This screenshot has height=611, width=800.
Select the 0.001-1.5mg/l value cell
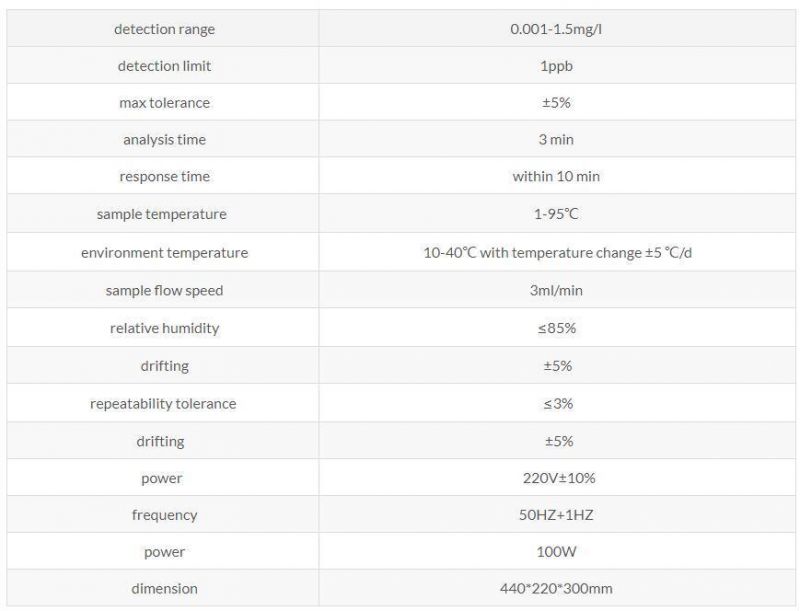[x=557, y=29]
